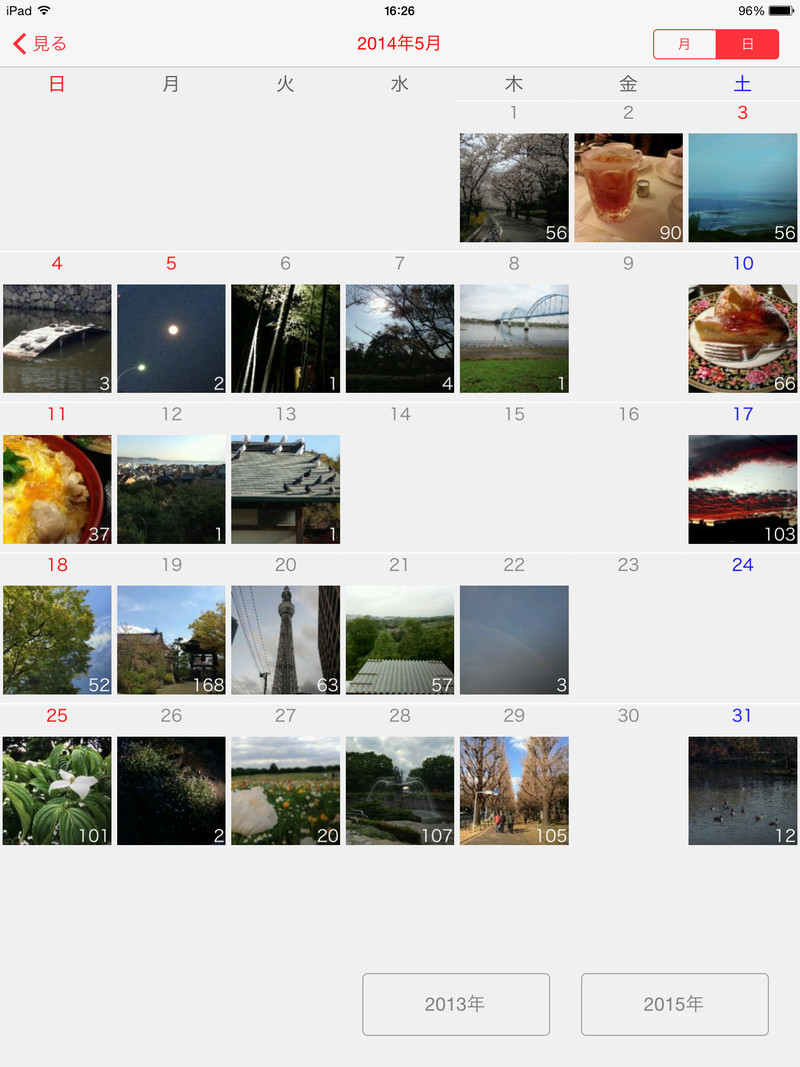Switch to the 月 month view segment
The width and height of the screenshot is (800, 1067).
tap(684, 44)
